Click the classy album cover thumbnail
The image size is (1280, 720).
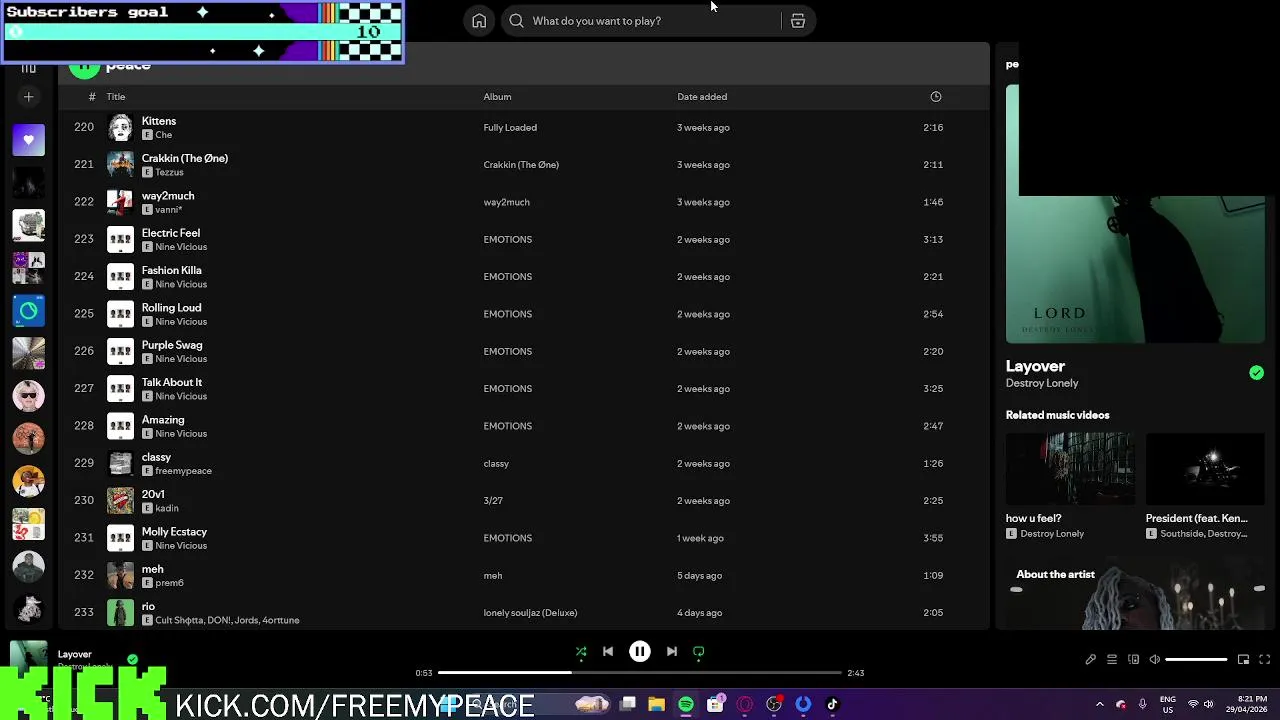(x=120, y=464)
